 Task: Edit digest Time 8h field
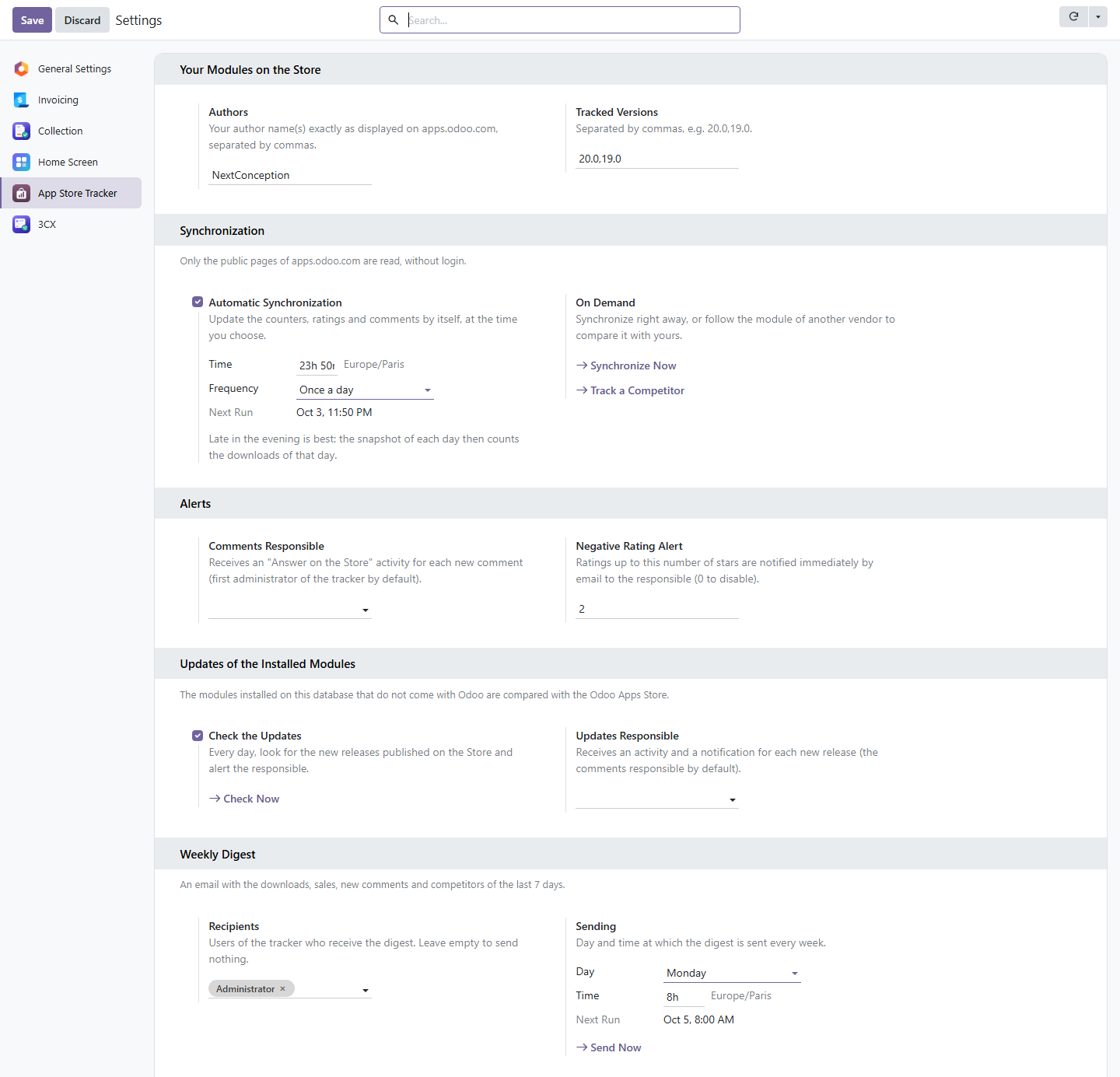(x=684, y=997)
